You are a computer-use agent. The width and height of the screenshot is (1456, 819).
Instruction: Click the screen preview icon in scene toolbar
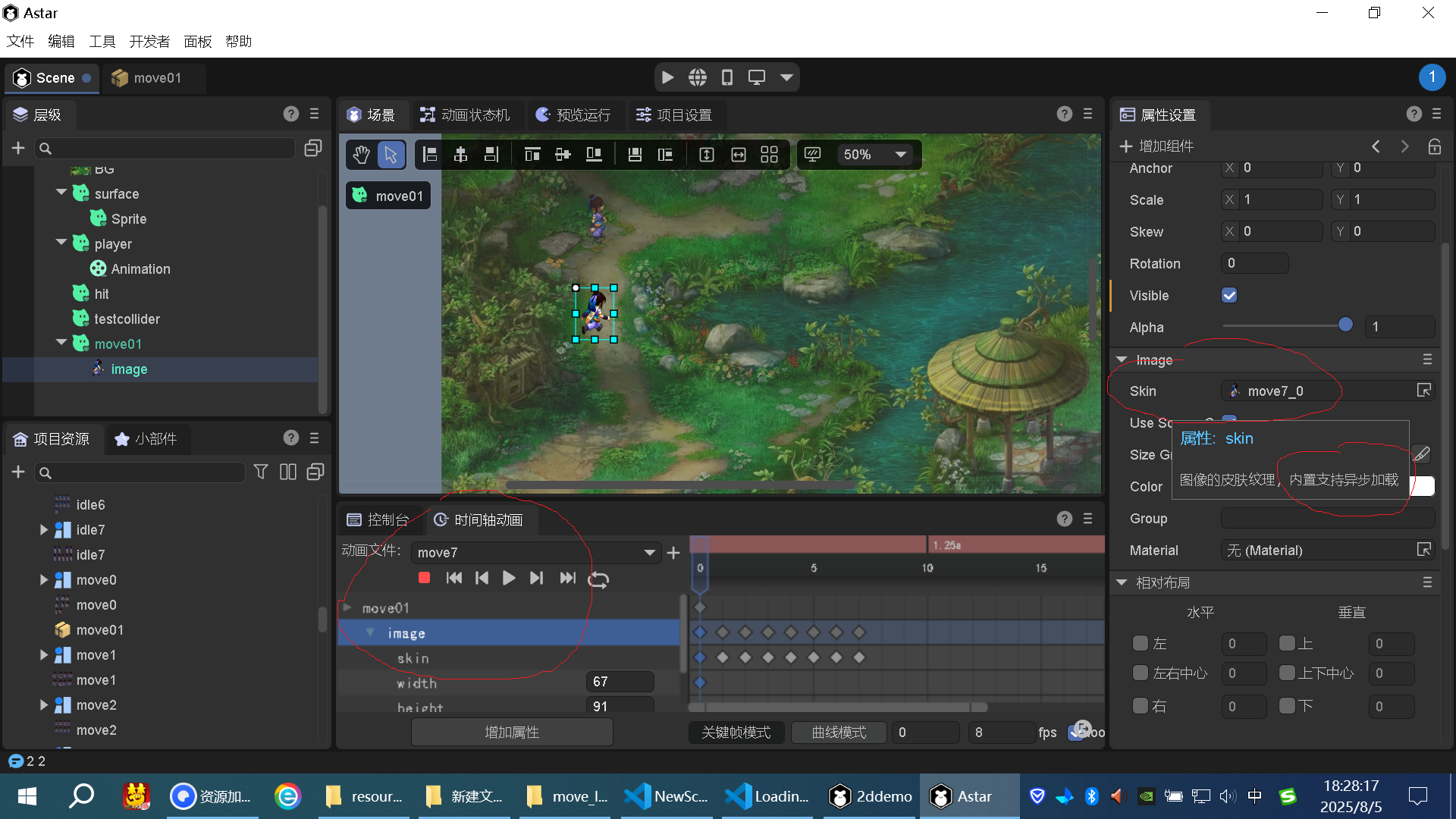click(812, 155)
